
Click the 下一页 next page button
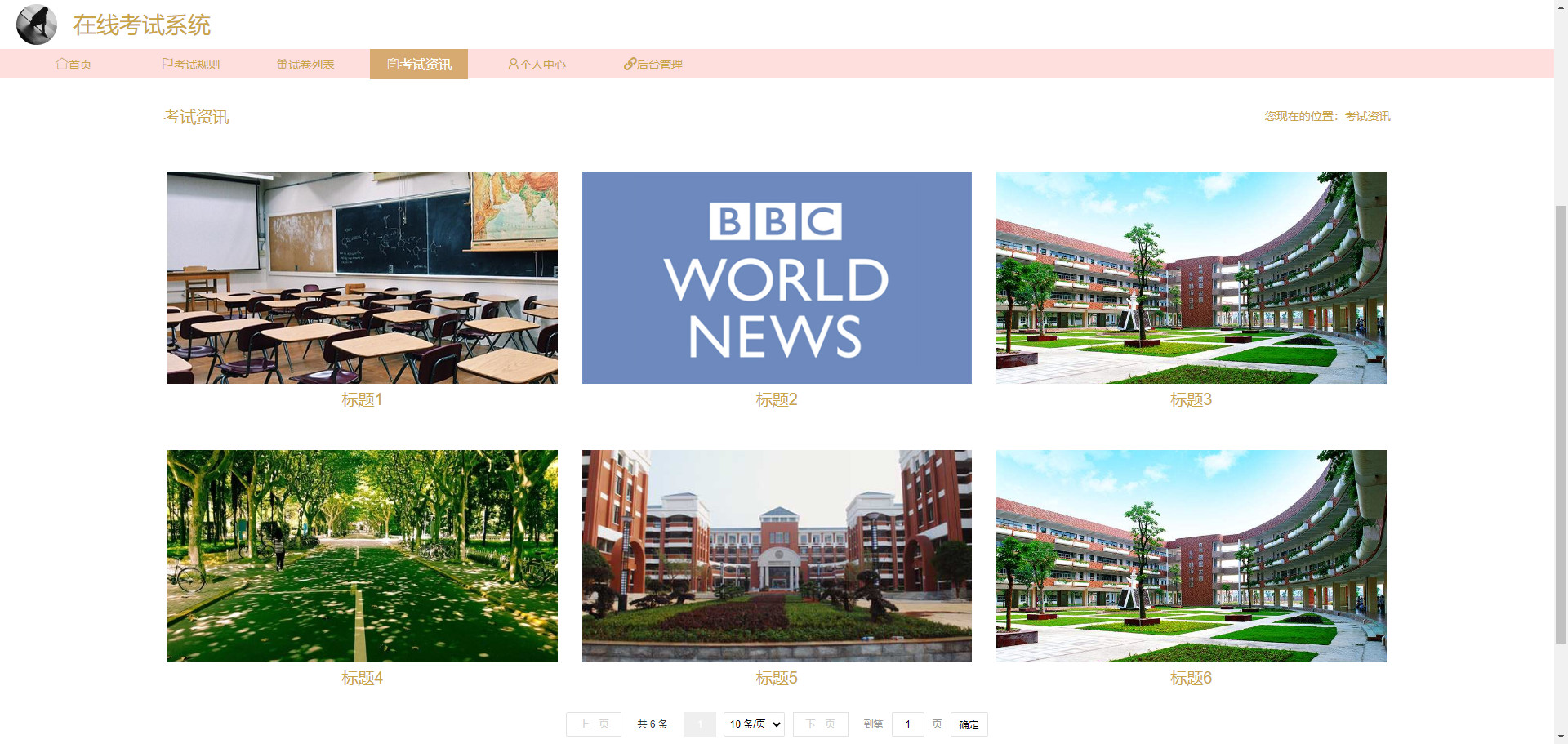821,724
